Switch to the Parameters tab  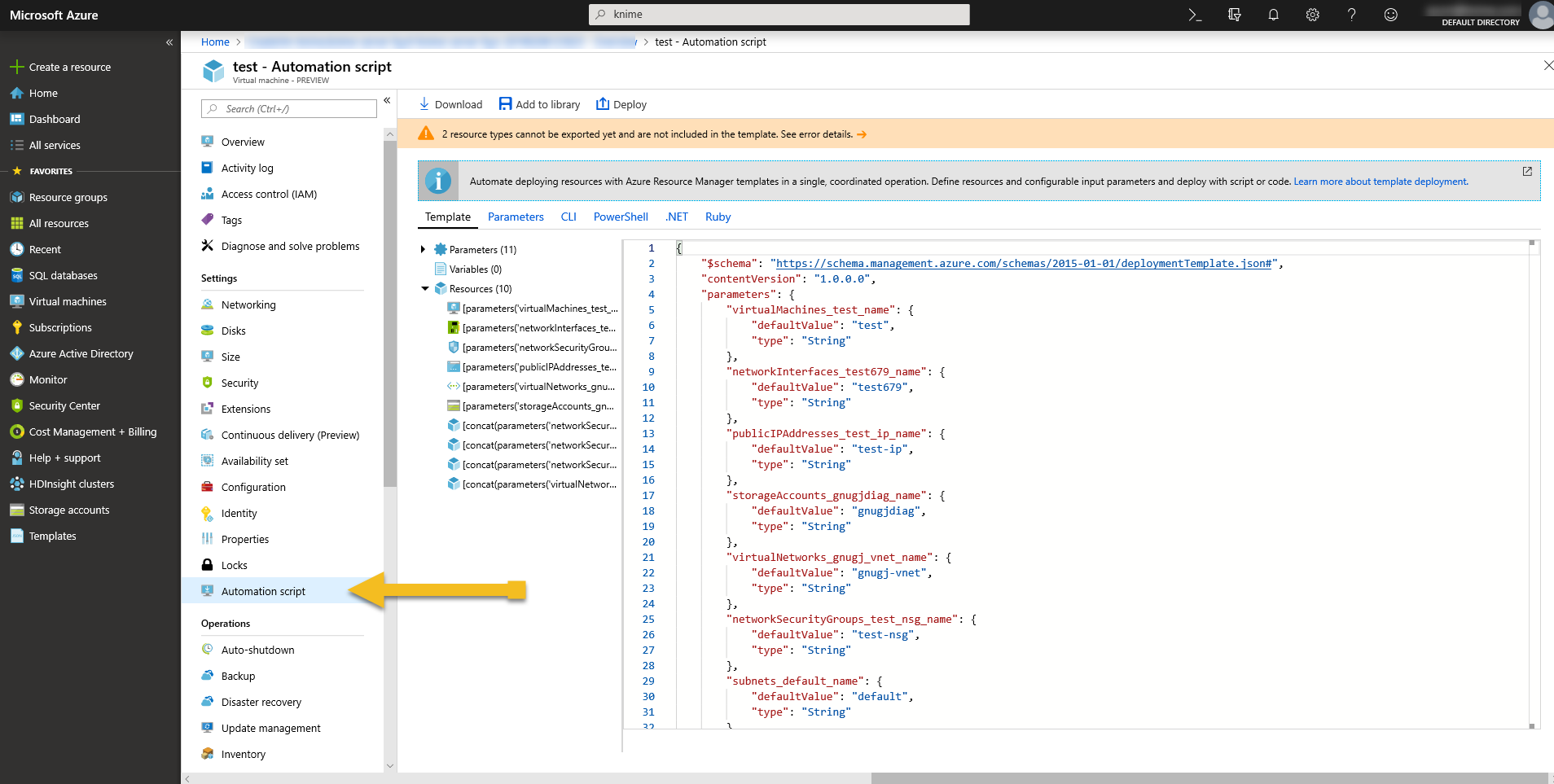pos(516,217)
